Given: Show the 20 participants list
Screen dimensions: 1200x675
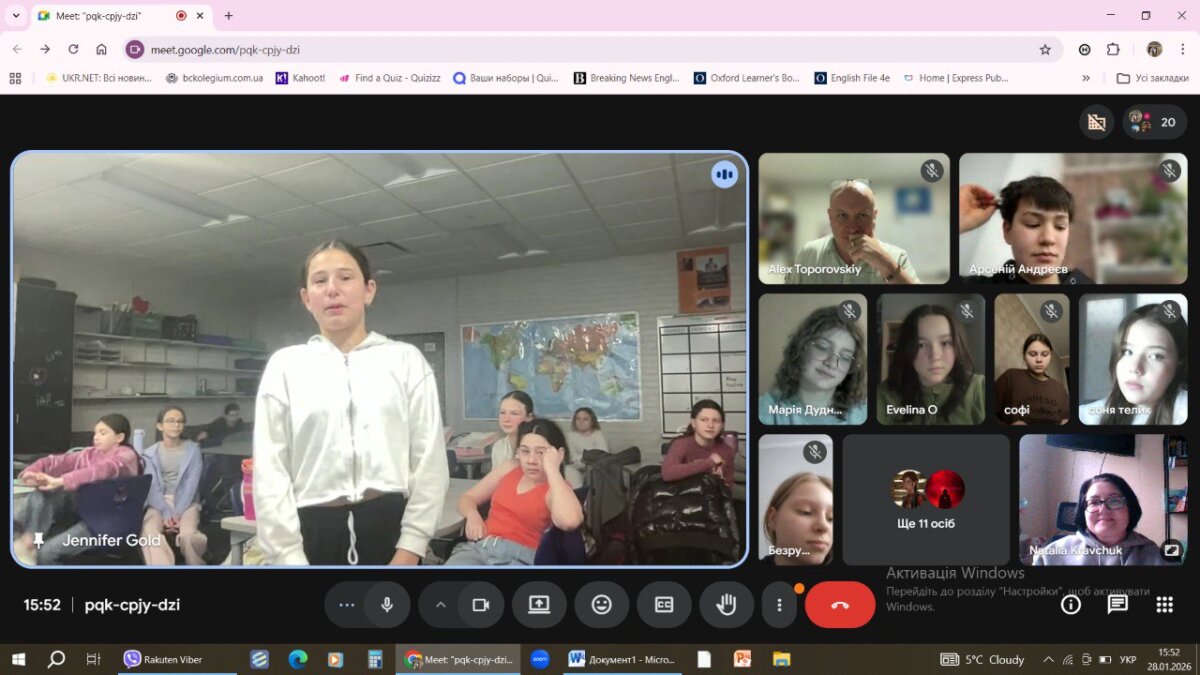Looking at the screenshot, I should click(1155, 122).
